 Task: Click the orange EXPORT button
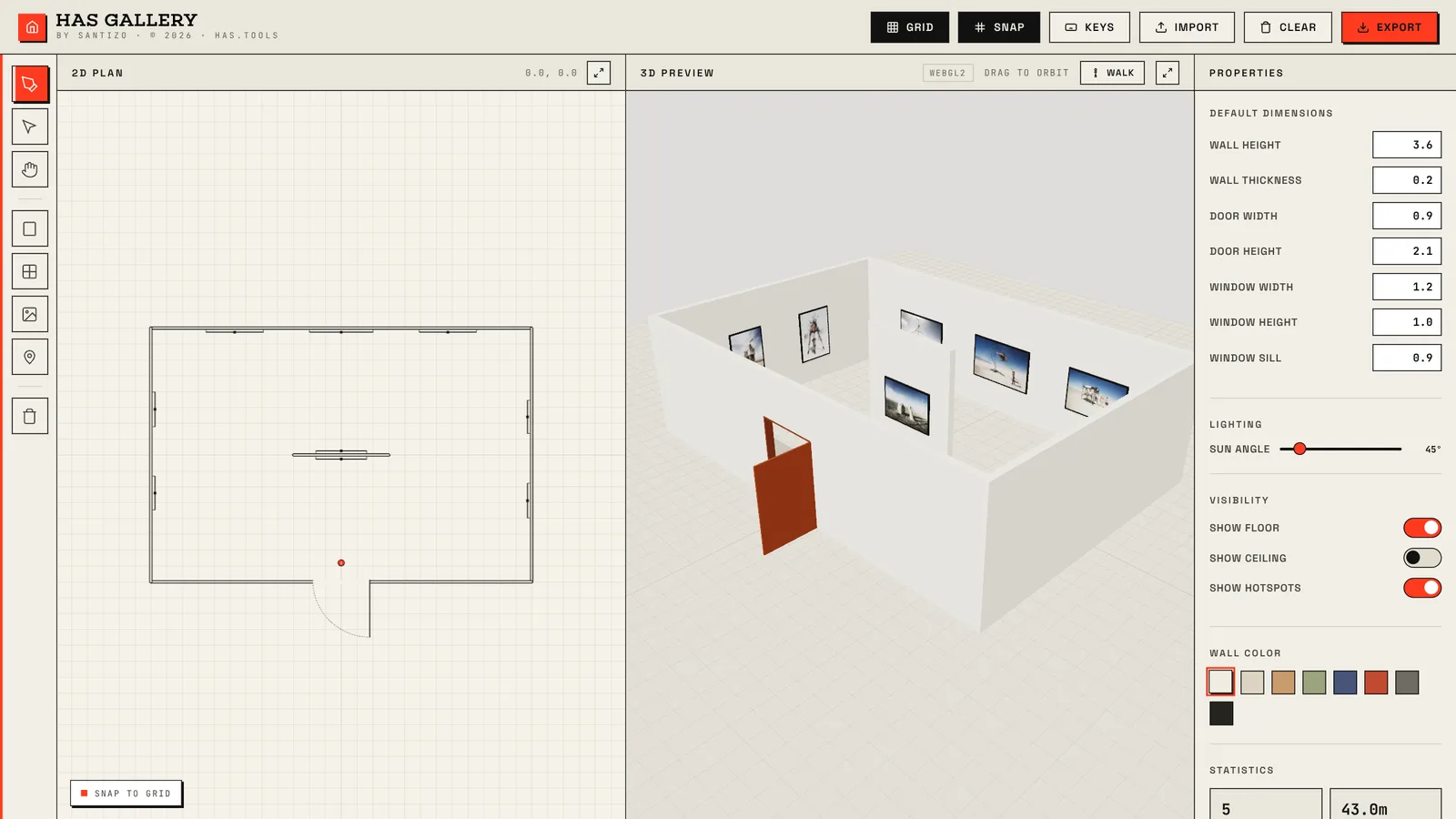pos(1390,27)
